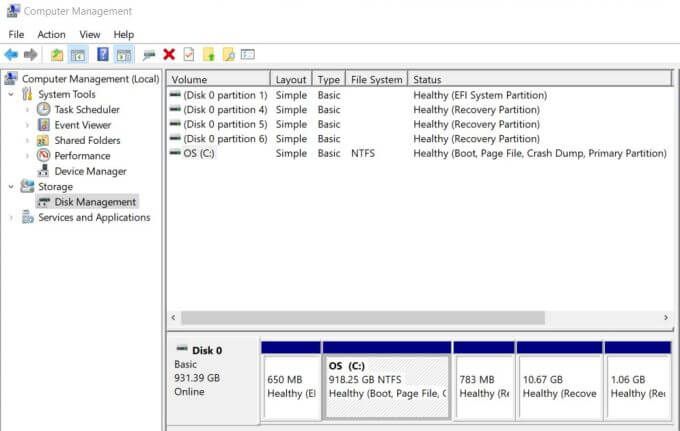Select the 1.06 GB recovery partition block
The height and width of the screenshot is (431, 680).
[638, 381]
